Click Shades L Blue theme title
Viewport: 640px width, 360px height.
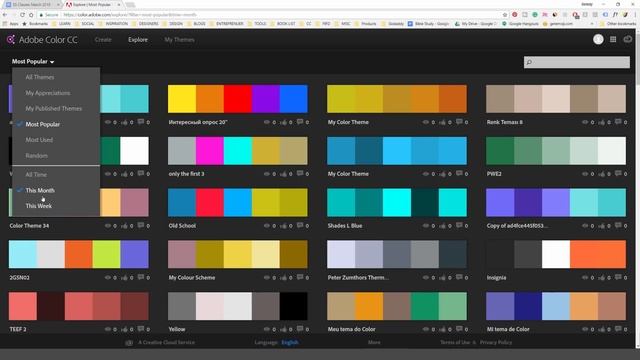[344, 226]
